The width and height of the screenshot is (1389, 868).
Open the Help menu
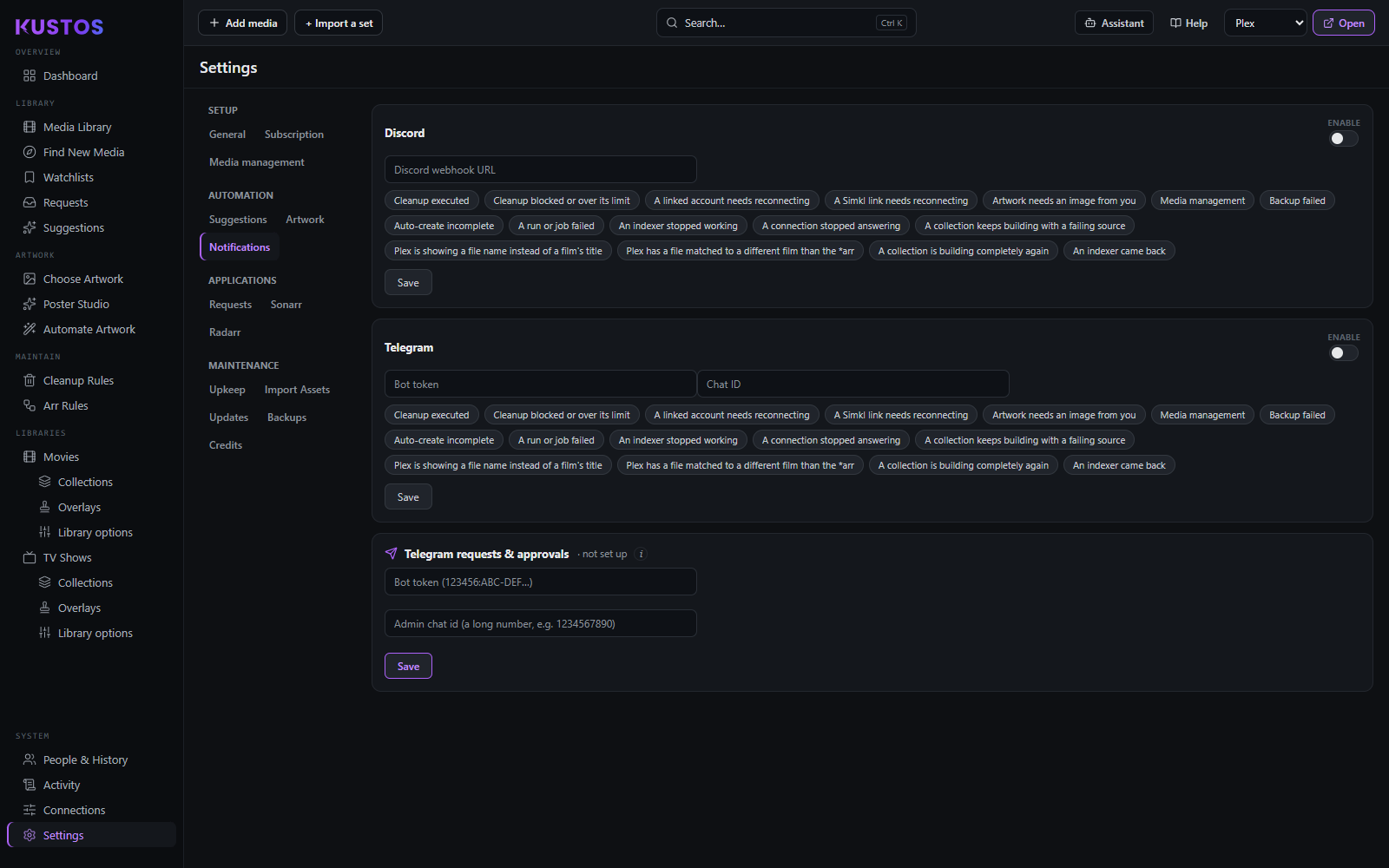[x=1188, y=23]
